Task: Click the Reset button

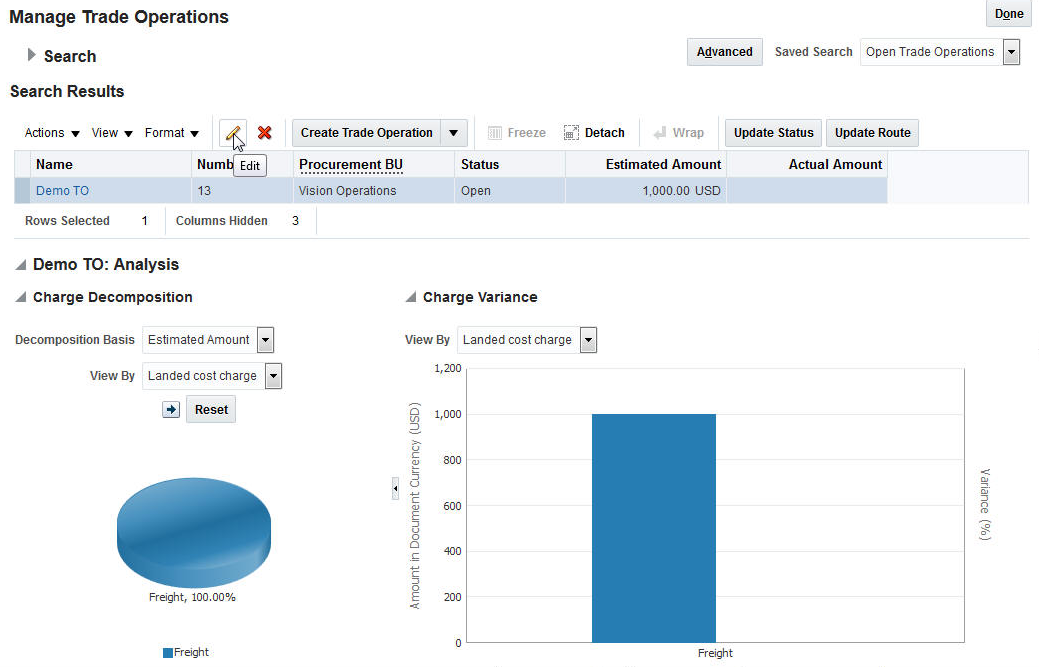Action: tap(211, 409)
